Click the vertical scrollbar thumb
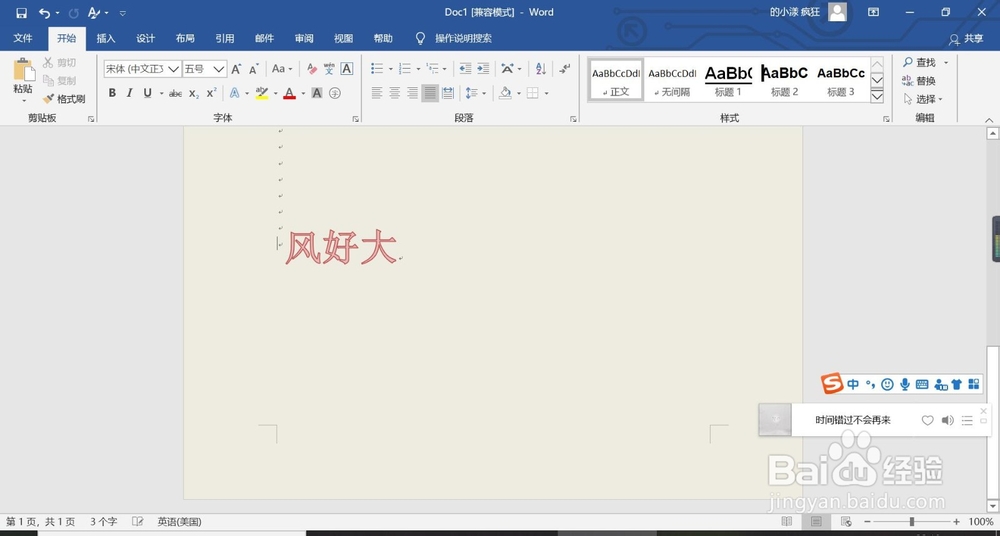 [992, 422]
